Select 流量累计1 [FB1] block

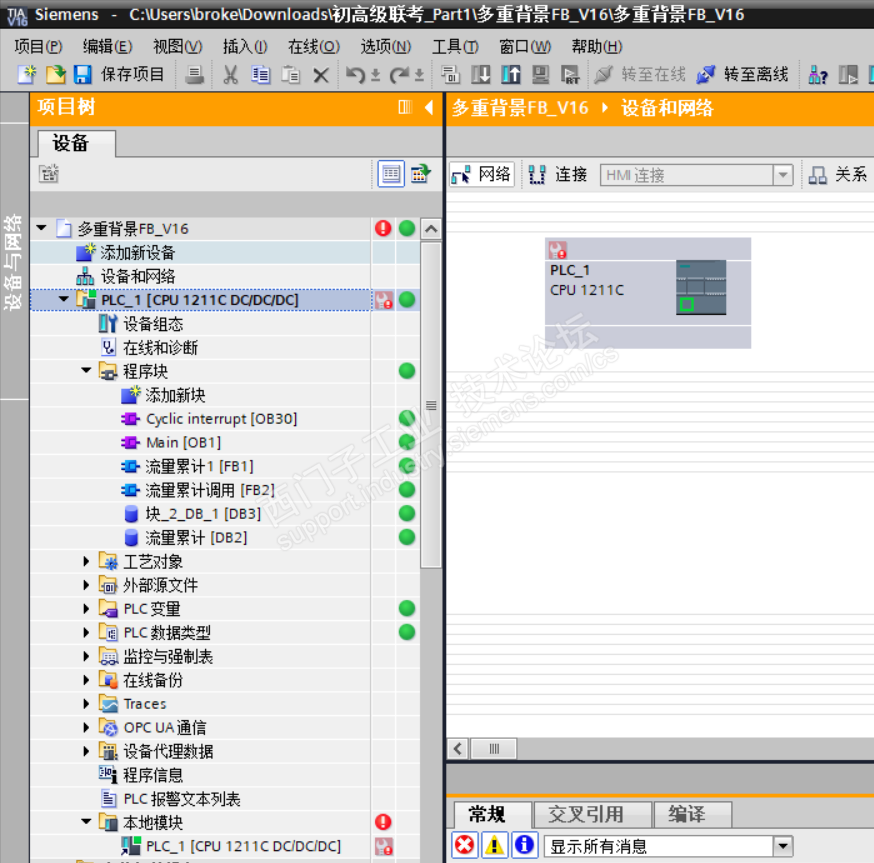pos(199,466)
